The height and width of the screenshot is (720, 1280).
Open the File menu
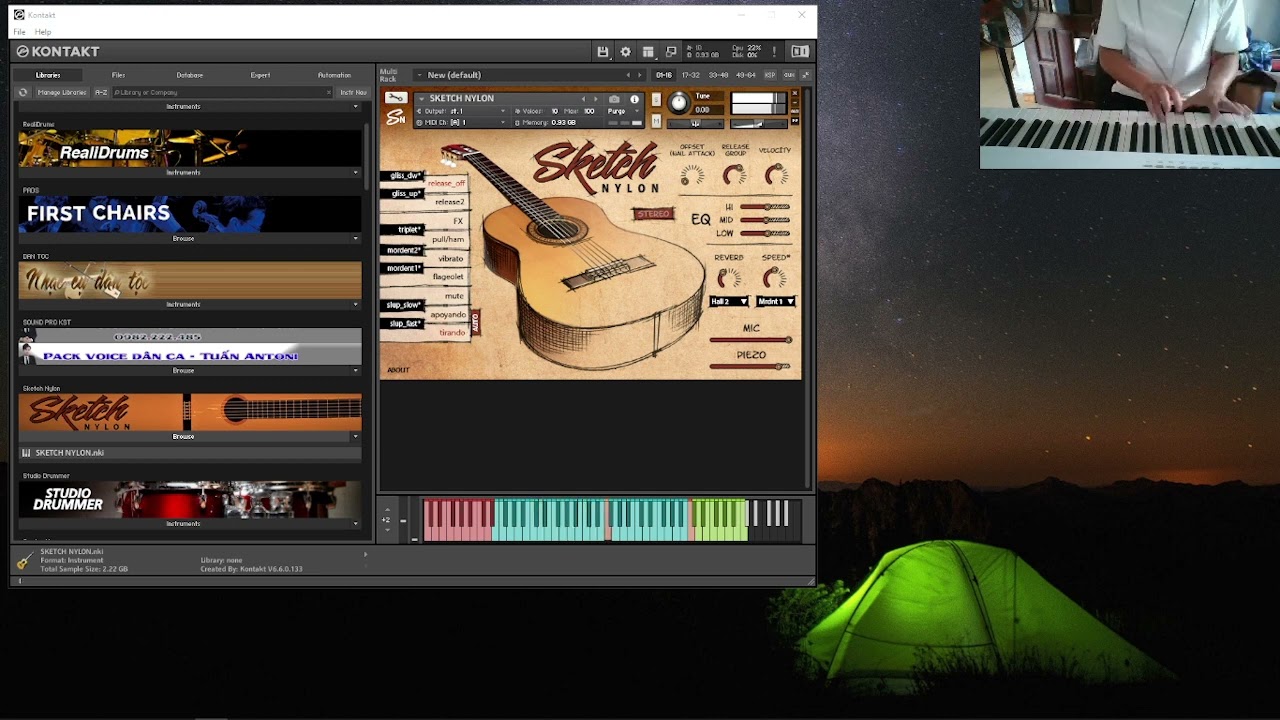[x=19, y=32]
